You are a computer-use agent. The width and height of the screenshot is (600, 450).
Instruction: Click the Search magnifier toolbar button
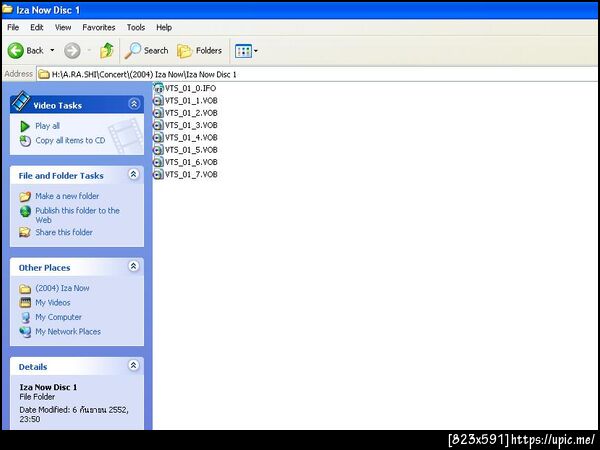[146, 51]
